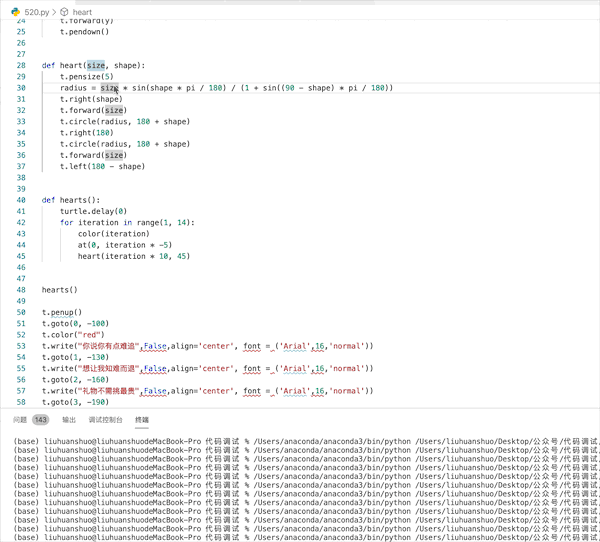Place cursor on highlighted size parameter
Image resolution: width=600 pixels, height=542 pixels.
[96, 65]
